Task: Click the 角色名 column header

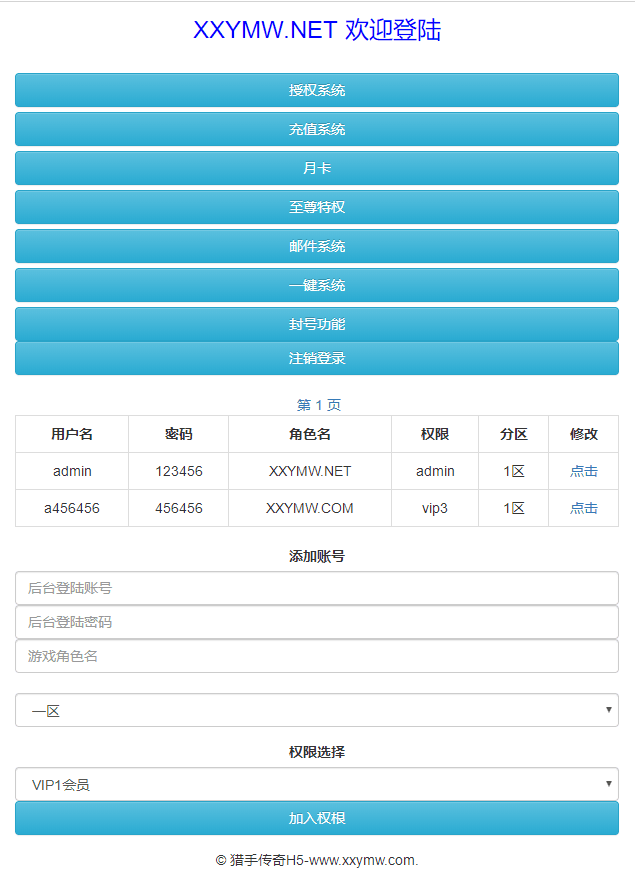Action: tap(310, 434)
